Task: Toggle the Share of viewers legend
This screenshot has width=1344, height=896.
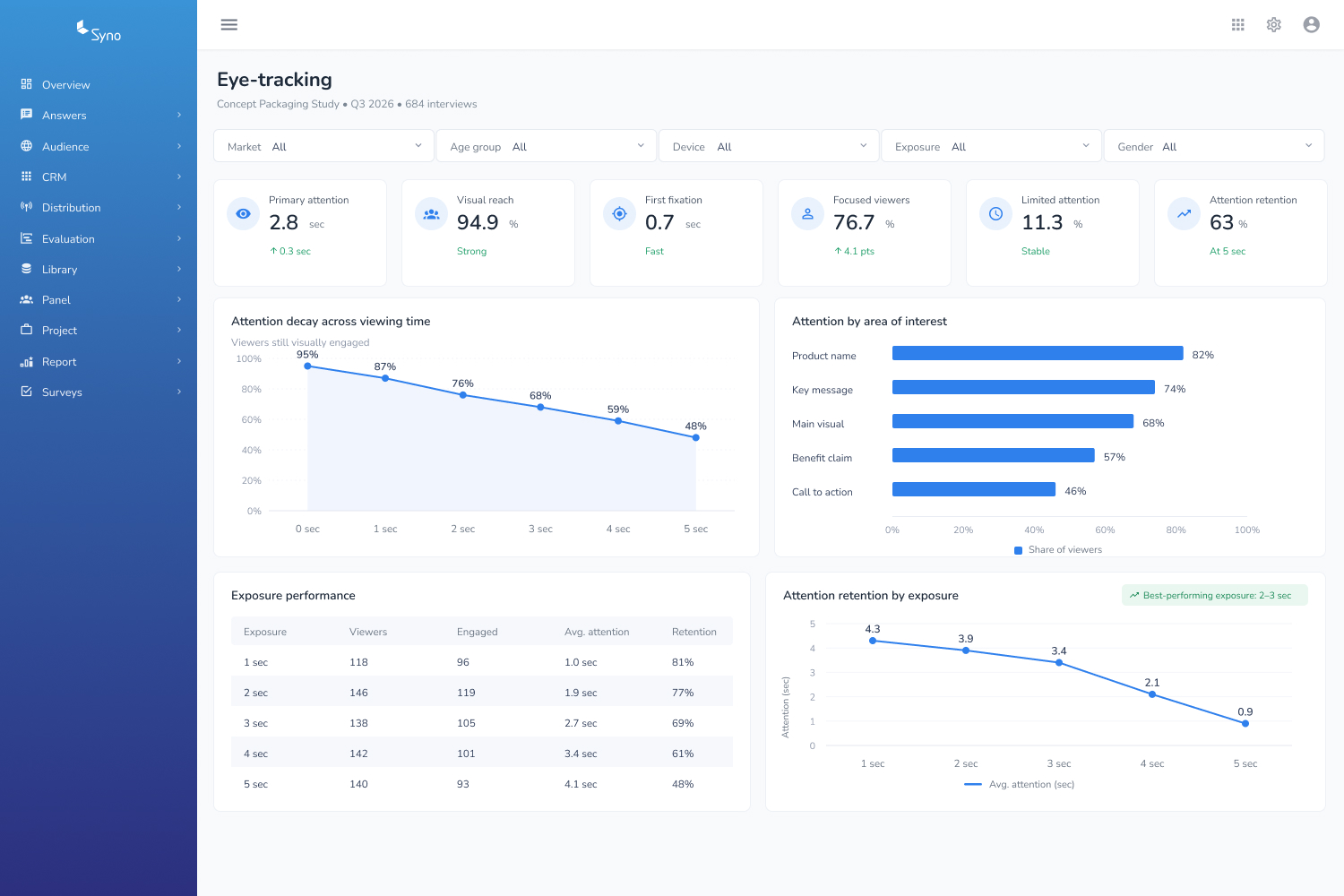Action: coord(1058,550)
